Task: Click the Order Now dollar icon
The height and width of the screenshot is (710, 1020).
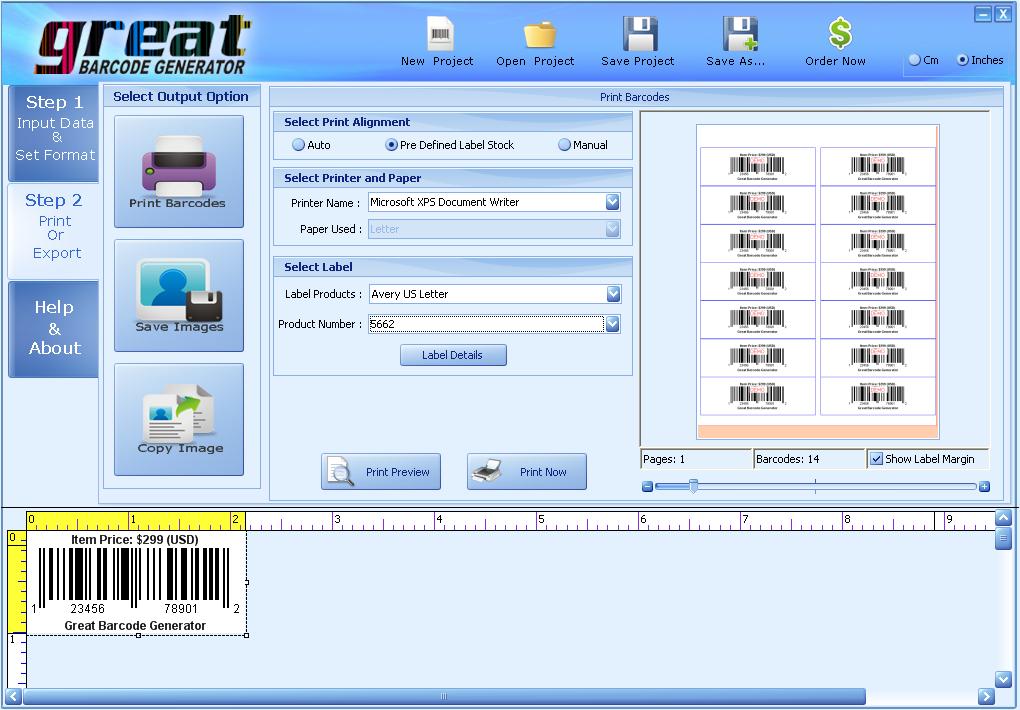Action: (x=838, y=35)
